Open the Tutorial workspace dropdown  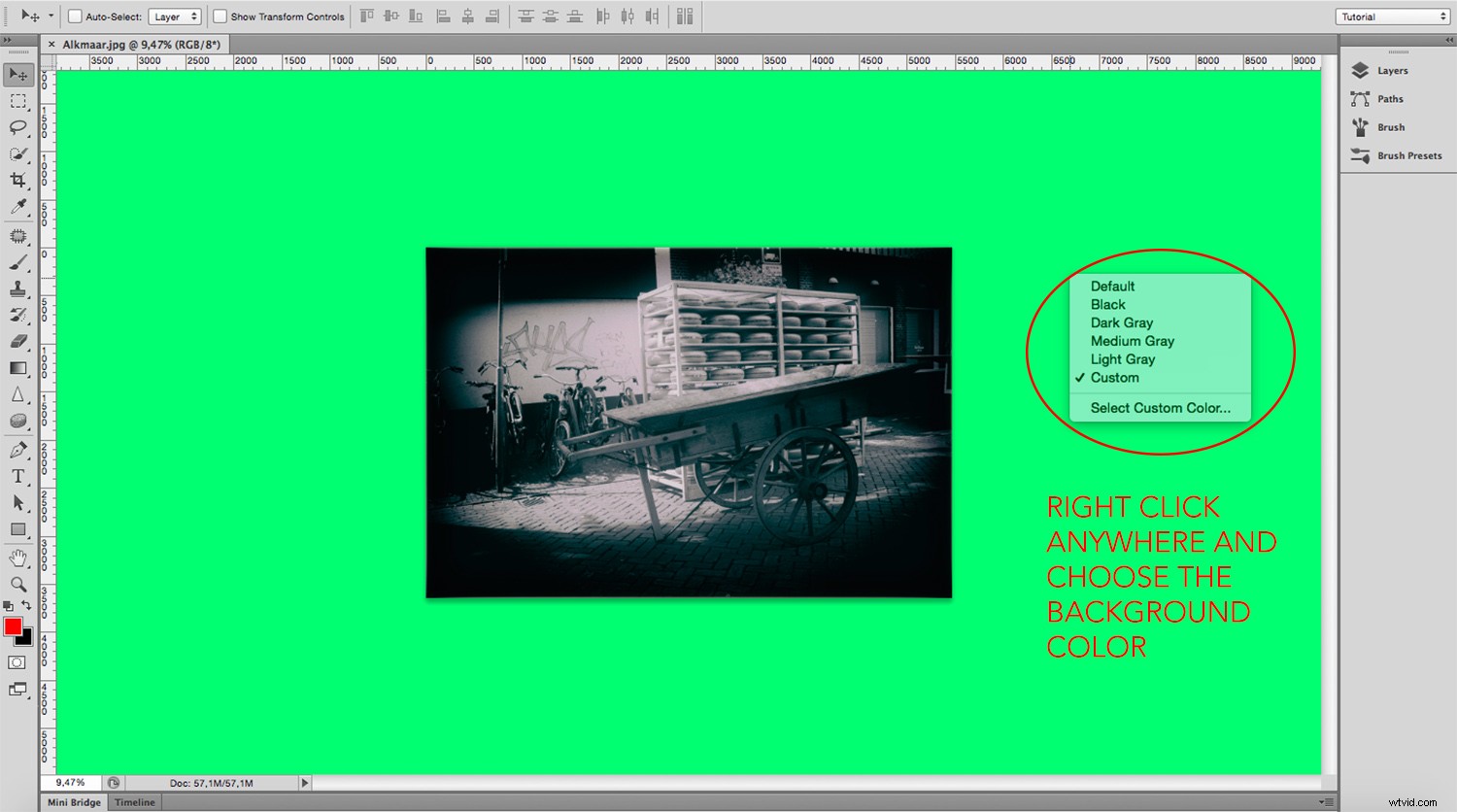(1391, 16)
